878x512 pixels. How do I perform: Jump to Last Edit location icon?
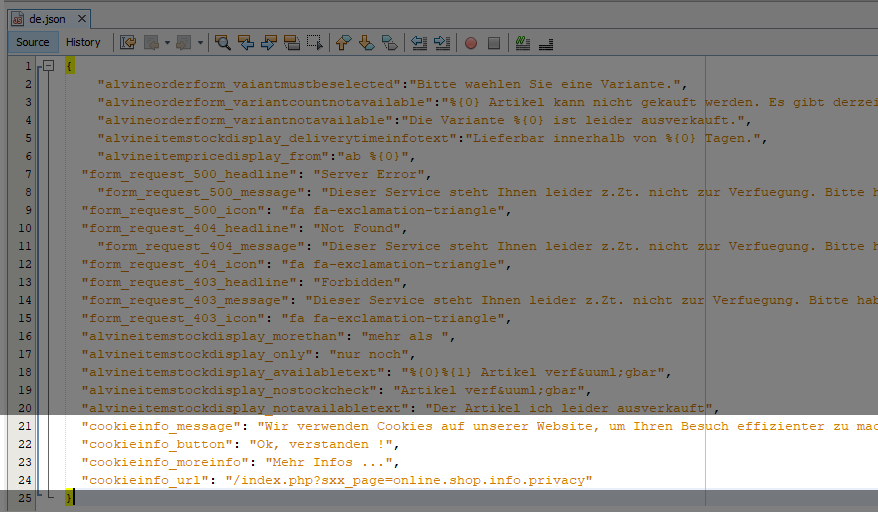[128, 43]
